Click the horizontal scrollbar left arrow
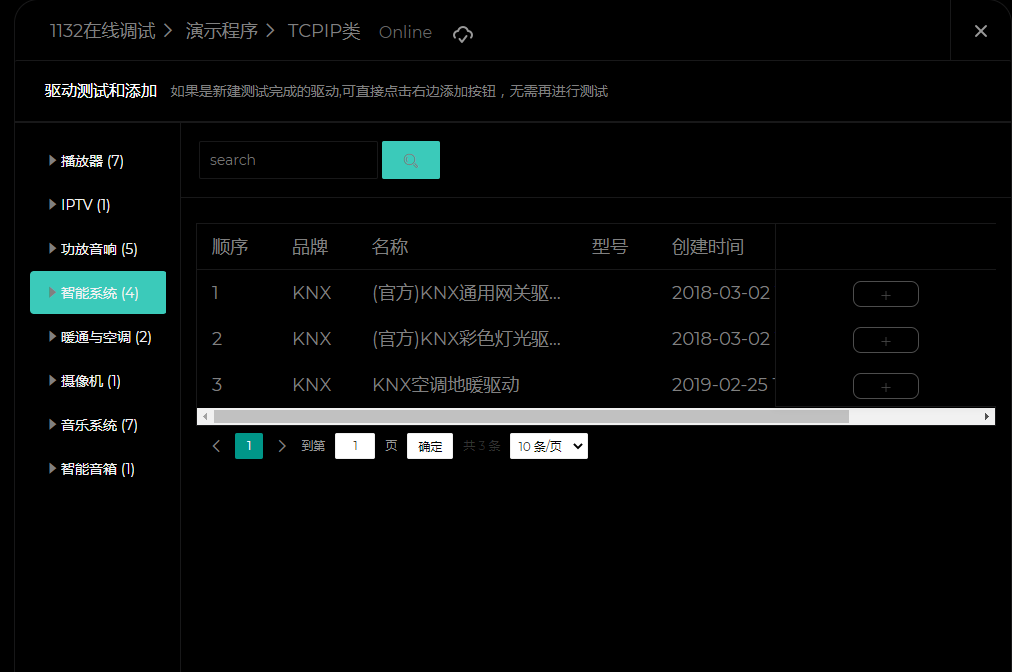Image resolution: width=1012 pixels, height=672 pixels. 205,416
